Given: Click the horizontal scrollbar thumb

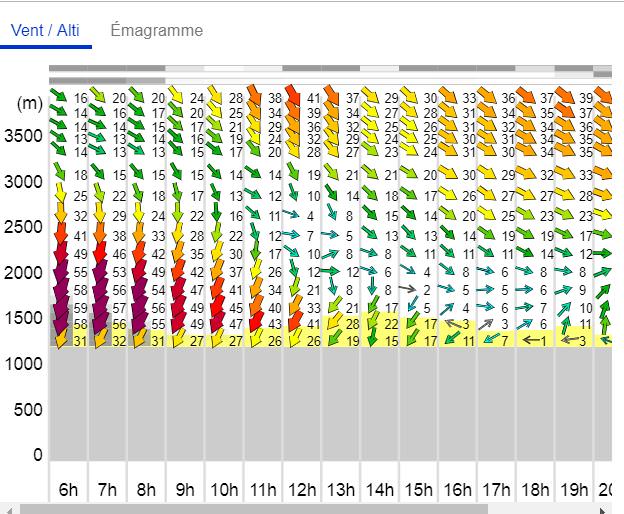Looking at the screenshot, I should point(254,510).
